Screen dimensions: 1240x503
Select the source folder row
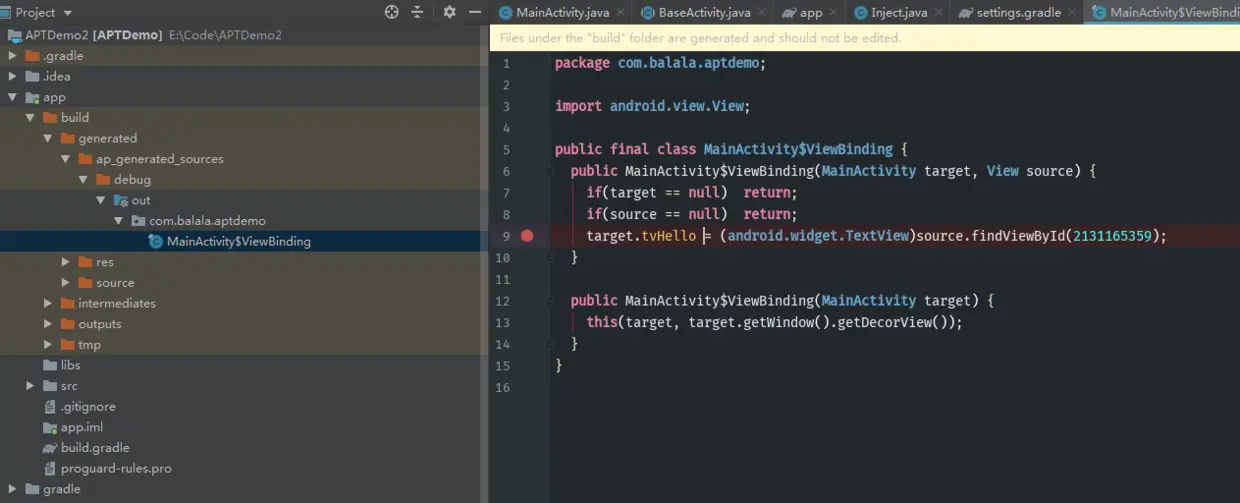[x=244, y=283]
